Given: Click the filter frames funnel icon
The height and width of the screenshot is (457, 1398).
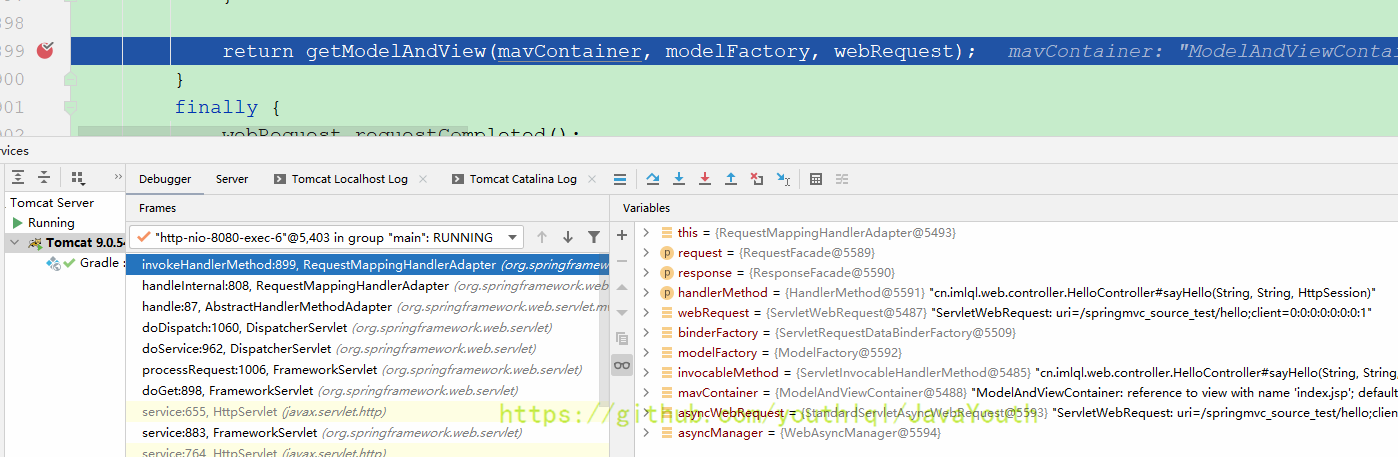Looking at the screenshot, I should click(x=594, y=237).
